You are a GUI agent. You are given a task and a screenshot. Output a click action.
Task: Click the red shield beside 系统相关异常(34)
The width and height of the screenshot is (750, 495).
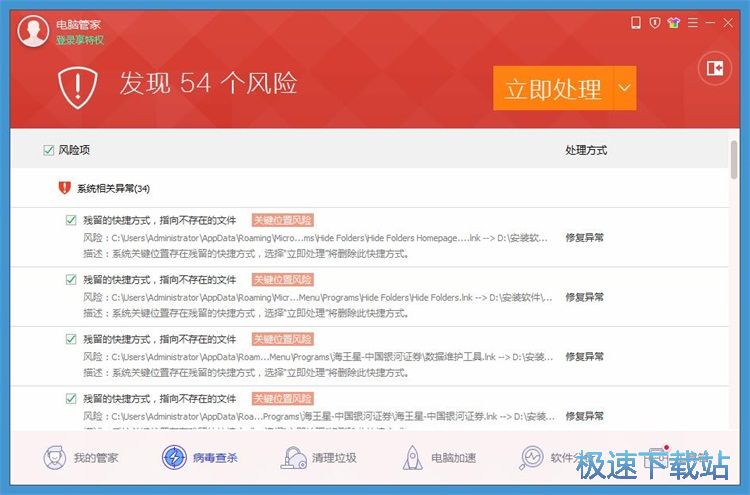[65, 188]
